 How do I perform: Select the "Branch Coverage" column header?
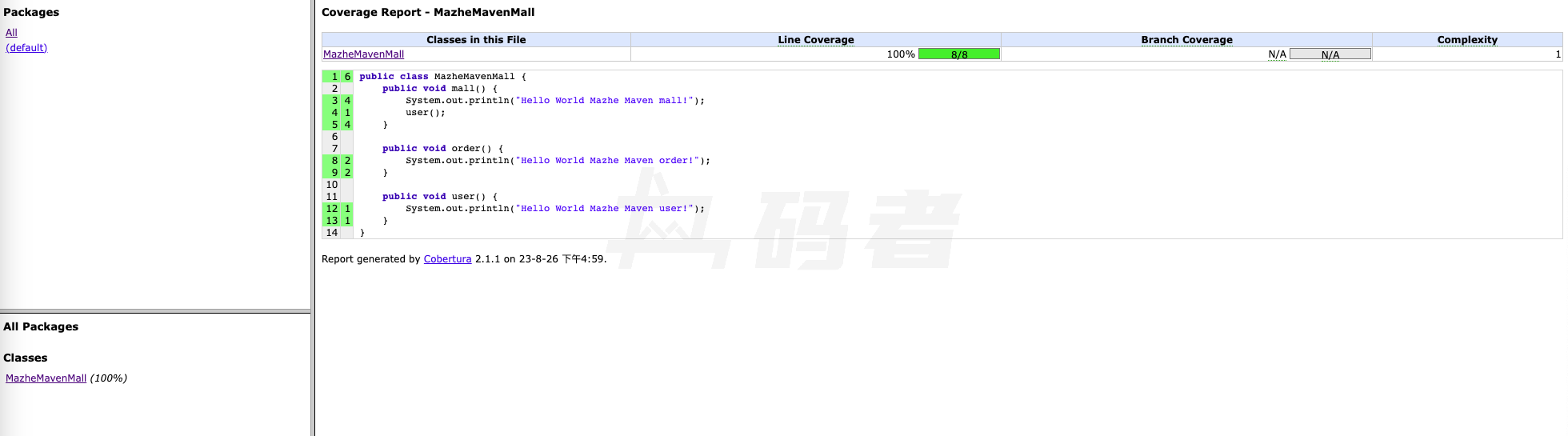point(1186,40)
